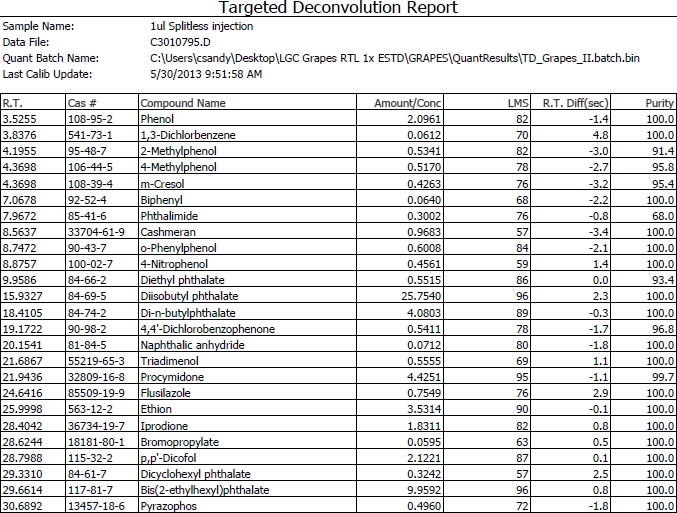Screen dimensions: 677x513
Task: Select the Targeted Deconvolution Report title
Action: pyautogui.click(x=338, y=9)
